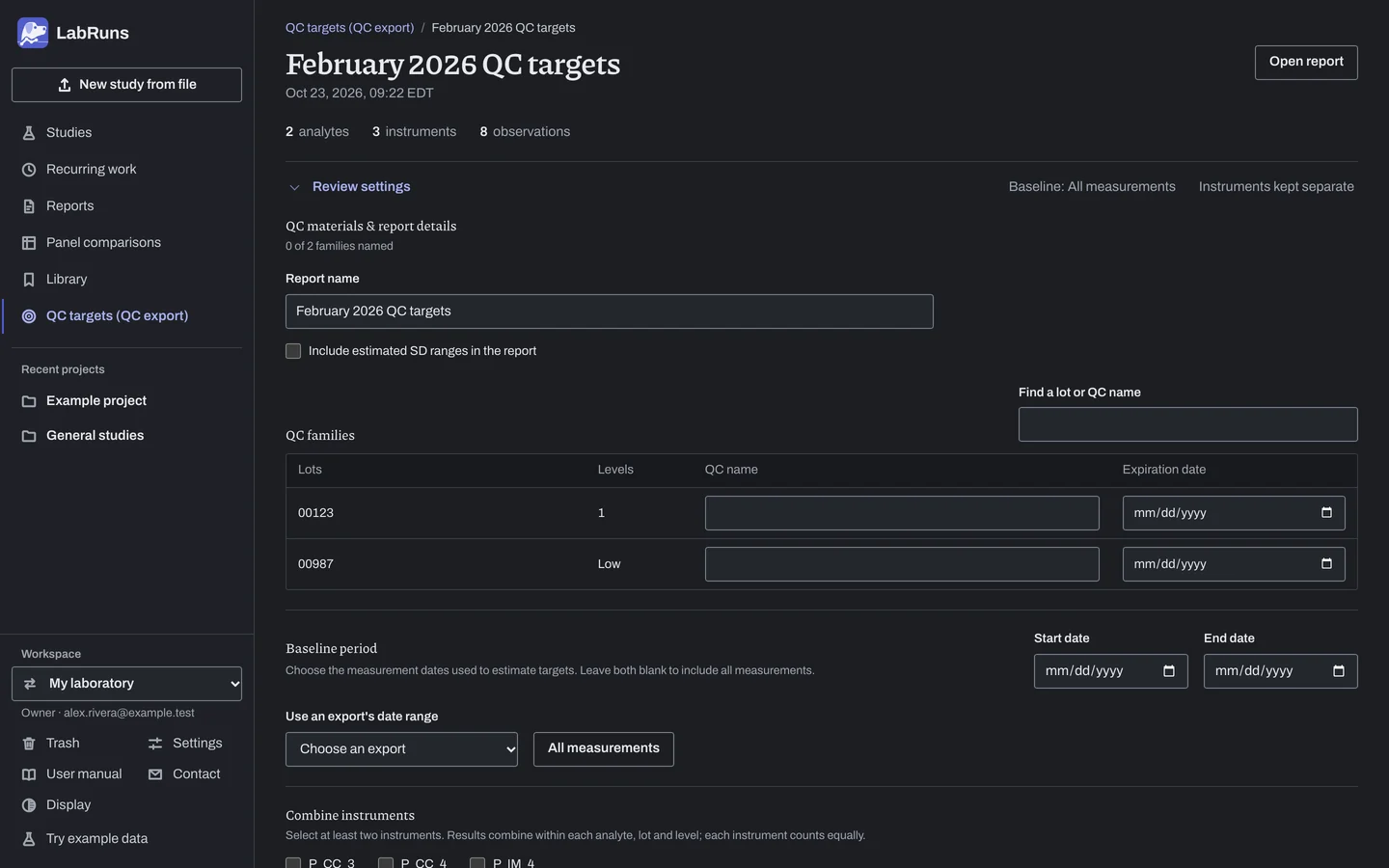Click the LabRuns logo icon
The image size is (1389, 868).
click(x=33, y=33)
